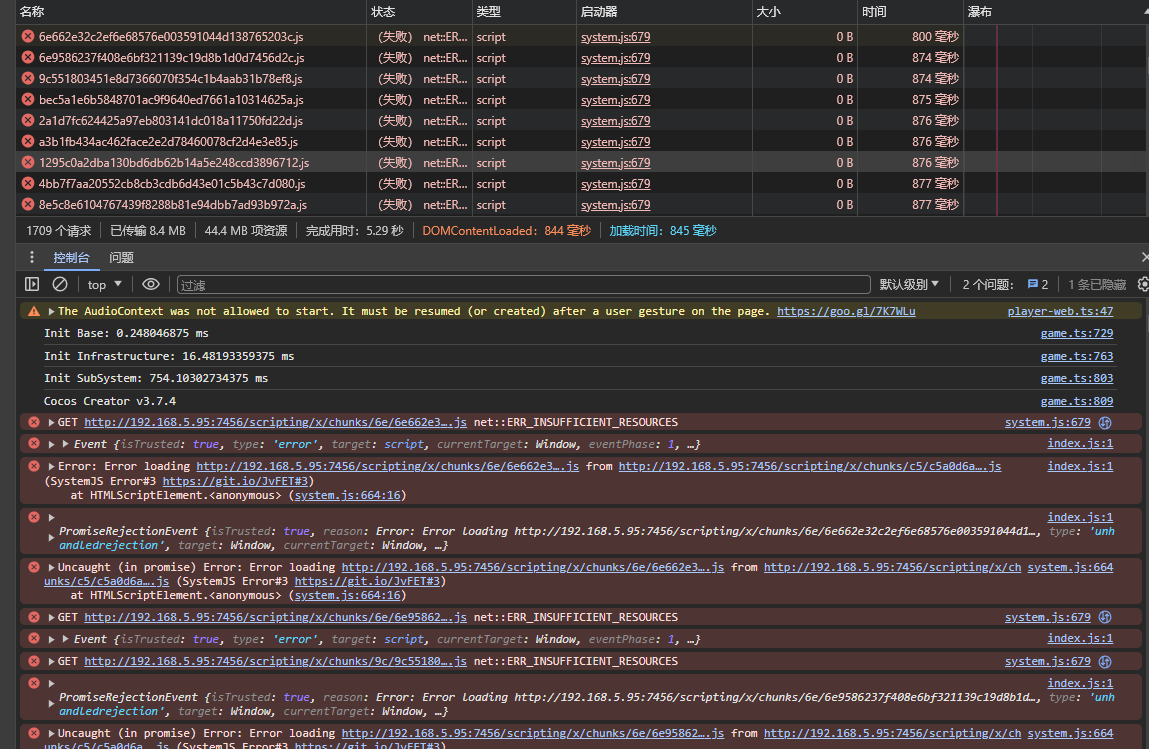Click the 2 个问题 issues counter
Screen dimensions: 1149x749
(x=988, y=284)
